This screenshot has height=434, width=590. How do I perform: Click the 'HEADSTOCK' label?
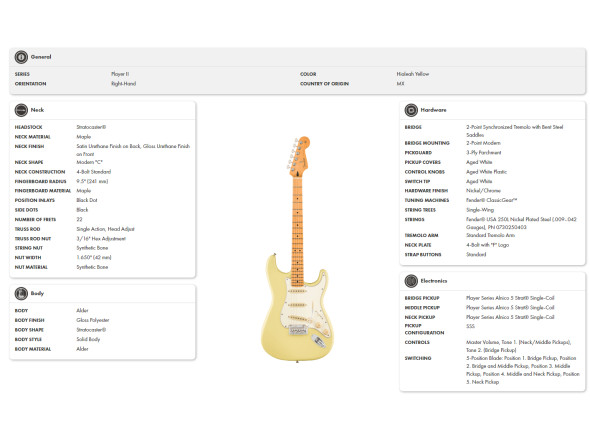(x=29, y=127)
